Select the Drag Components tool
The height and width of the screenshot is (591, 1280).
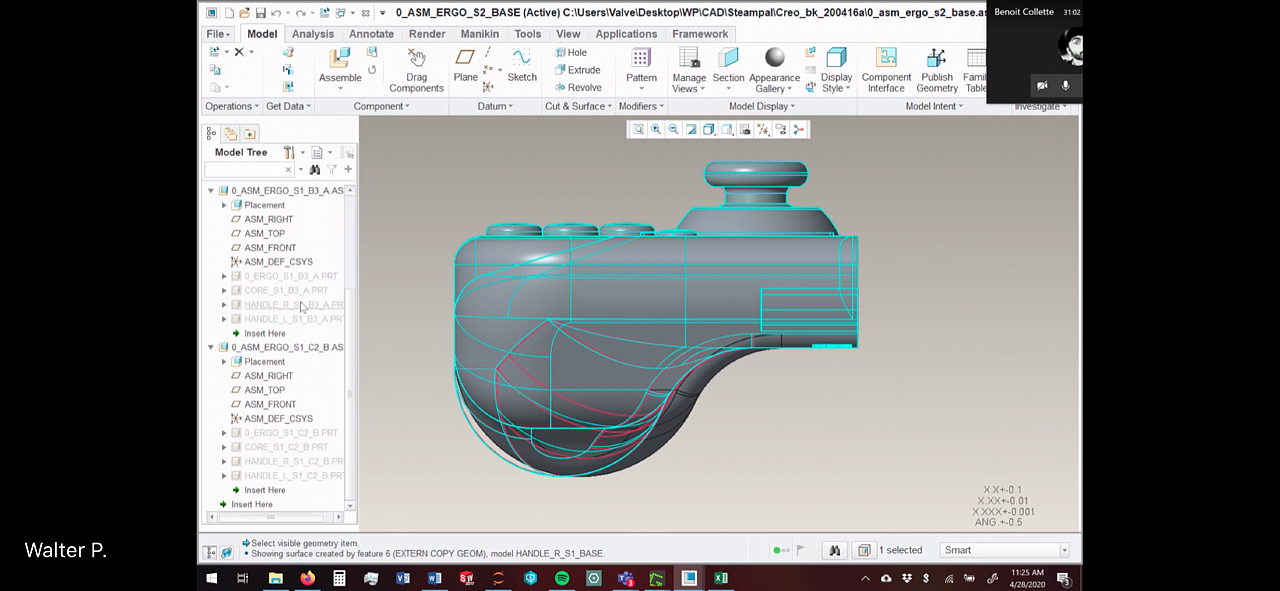(x=416, y=59)
